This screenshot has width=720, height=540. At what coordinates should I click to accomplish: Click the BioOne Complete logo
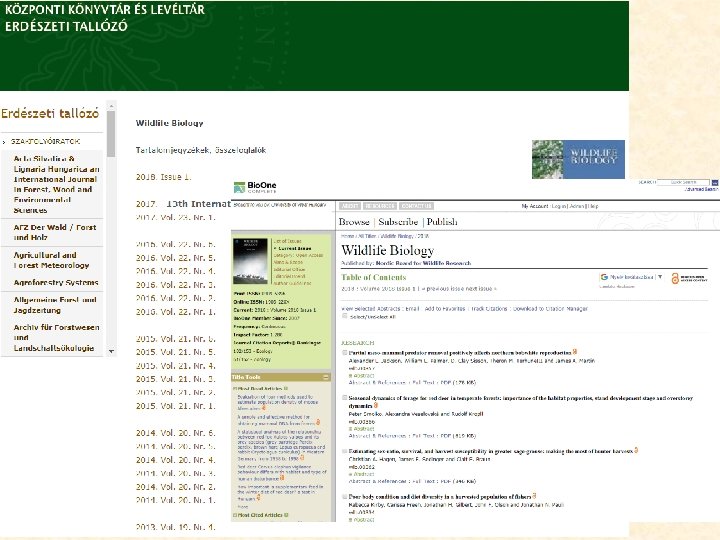(x=255, y=187)
